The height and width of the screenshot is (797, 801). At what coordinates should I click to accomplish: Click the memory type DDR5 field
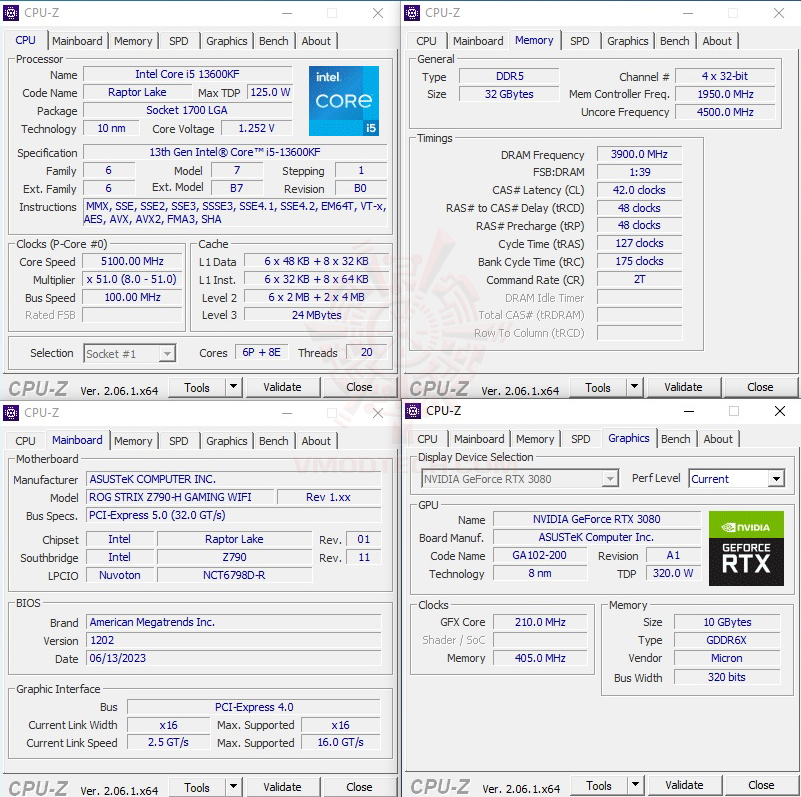point(509,76)
